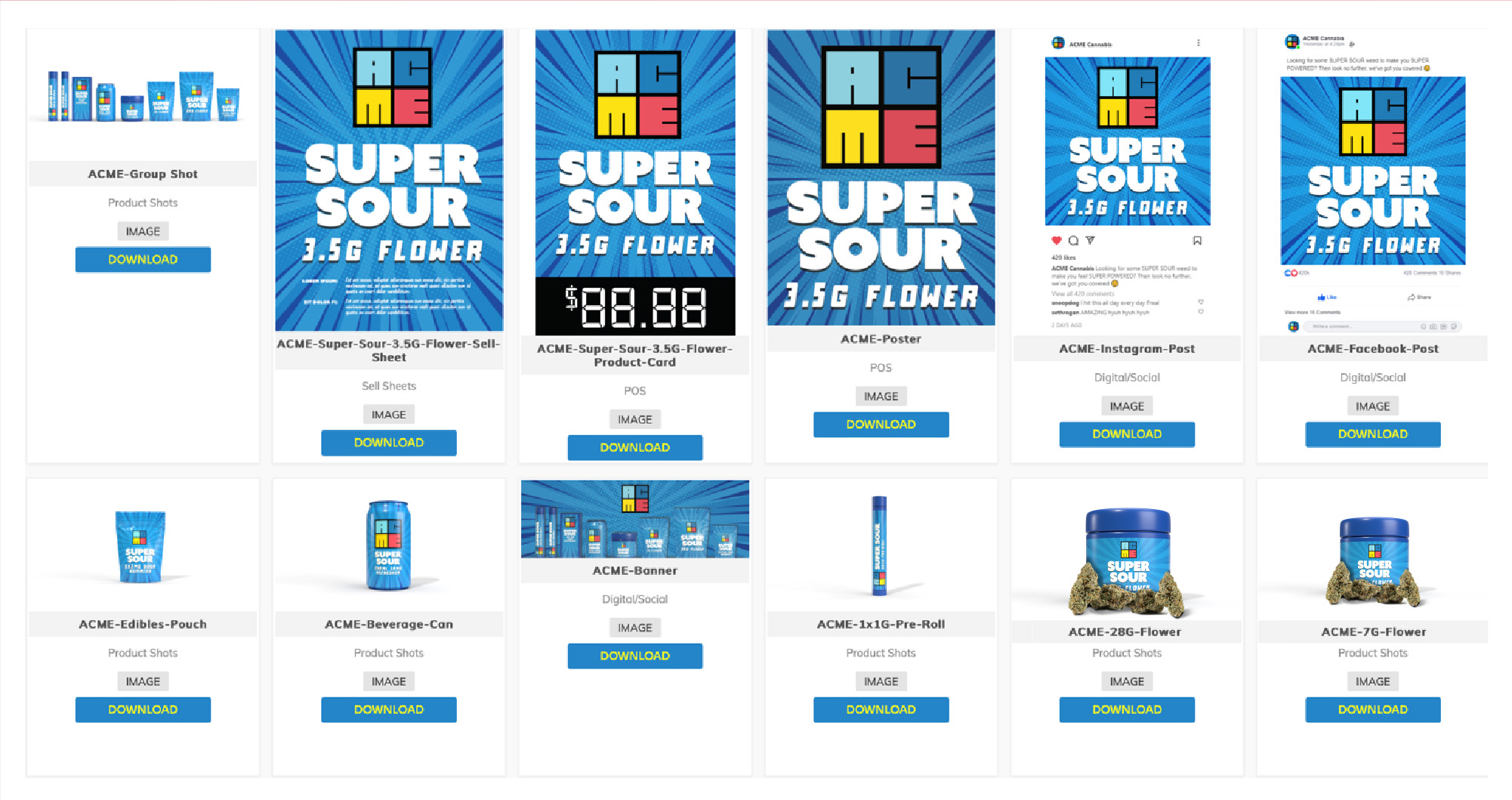This screenshot has width=1512, height=800.
Task: Download the ACME-Poster asset
Action: 881,425
